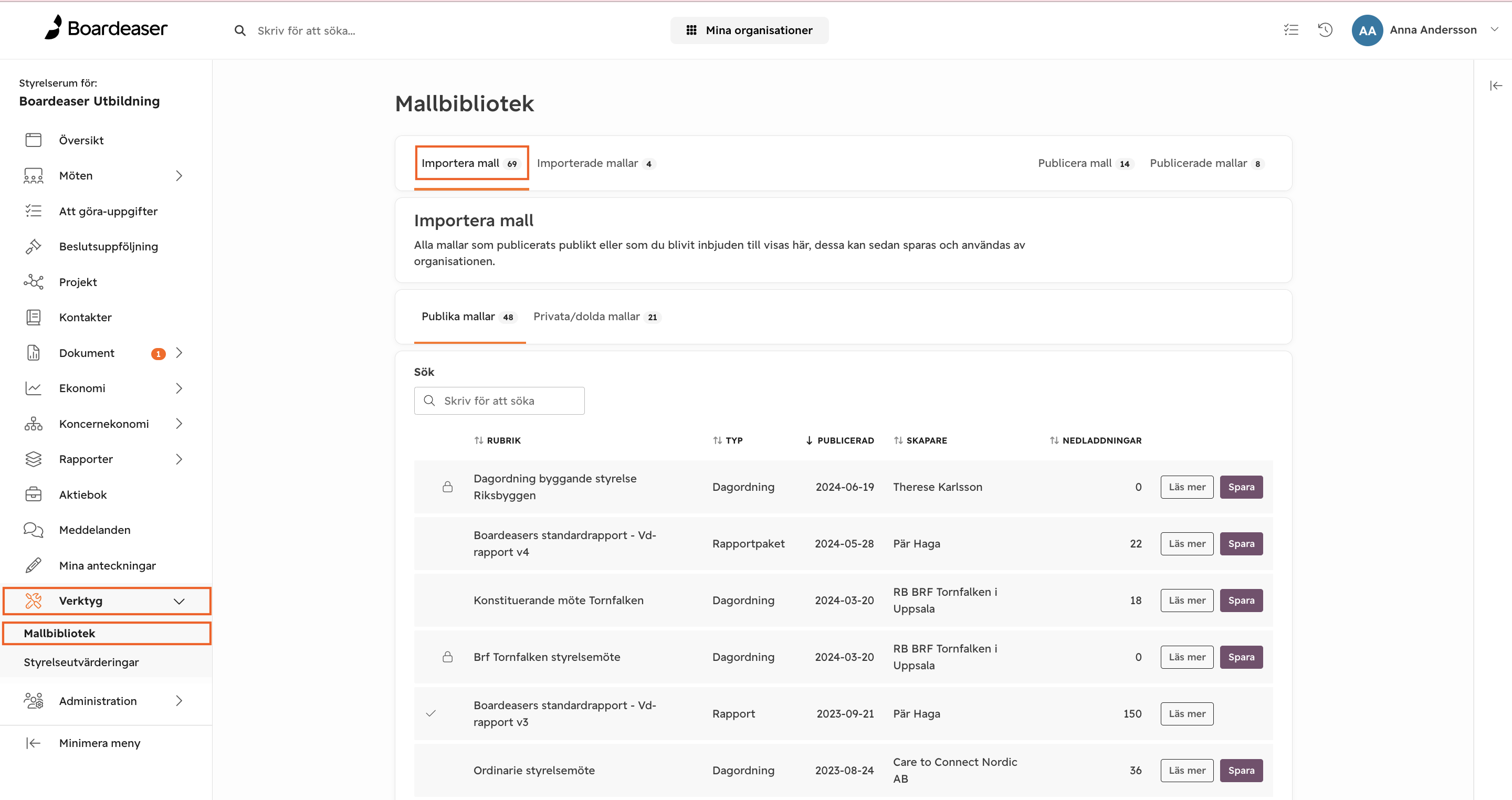Open the task checklist icon in header

pos(1291,30)
